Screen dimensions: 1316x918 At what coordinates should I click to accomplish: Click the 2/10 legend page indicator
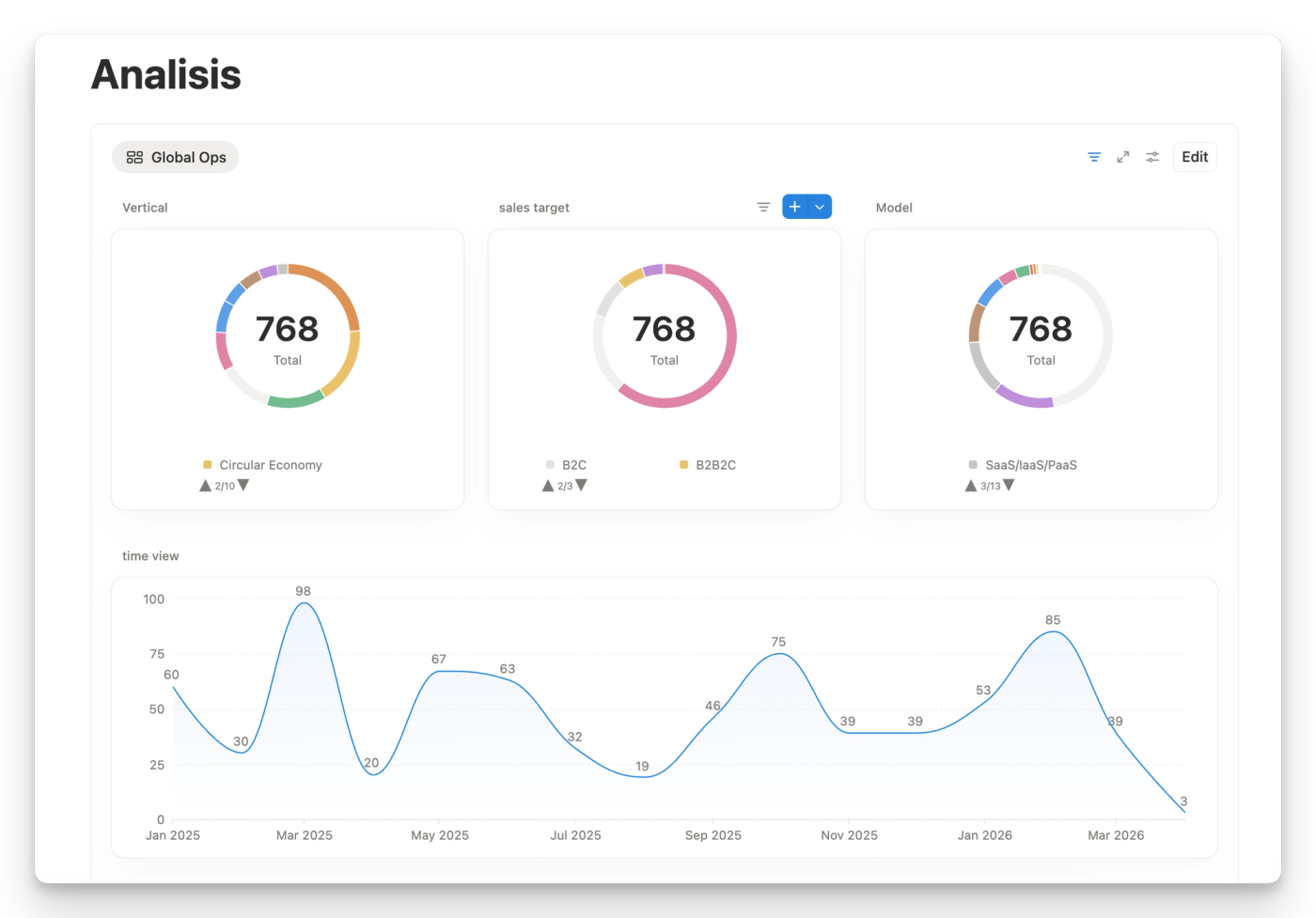point(225,486)
